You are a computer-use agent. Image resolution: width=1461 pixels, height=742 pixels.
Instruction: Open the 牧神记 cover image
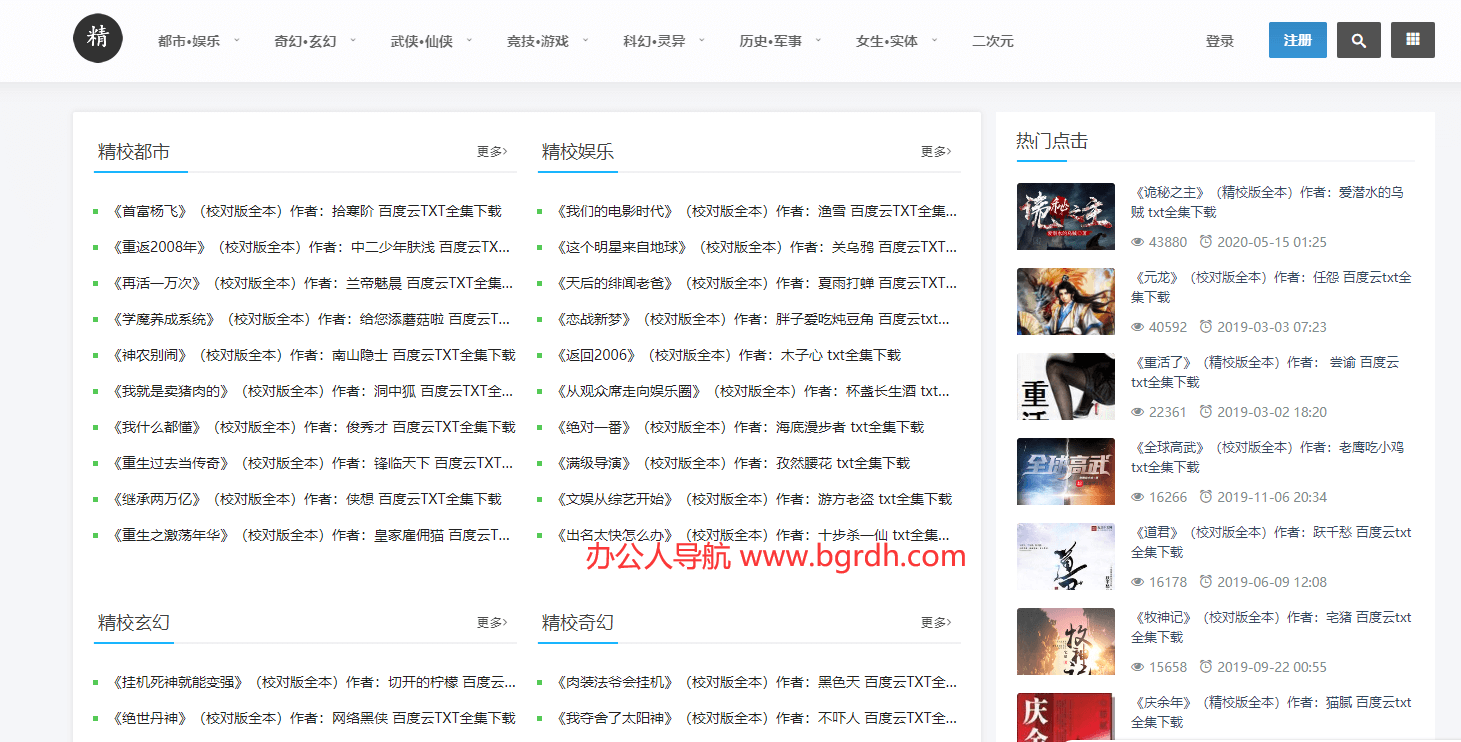click(1065, 641)
